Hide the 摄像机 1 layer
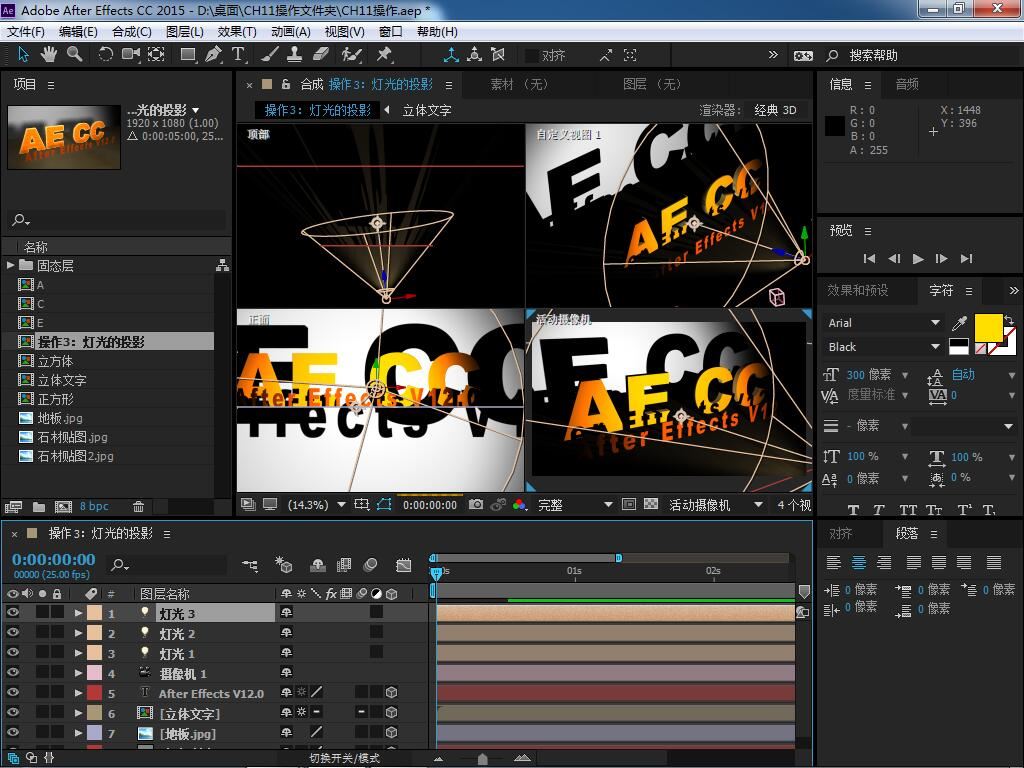Image resolution: width=1024 pixels, height=768 pixels. [x=12, y=673]
